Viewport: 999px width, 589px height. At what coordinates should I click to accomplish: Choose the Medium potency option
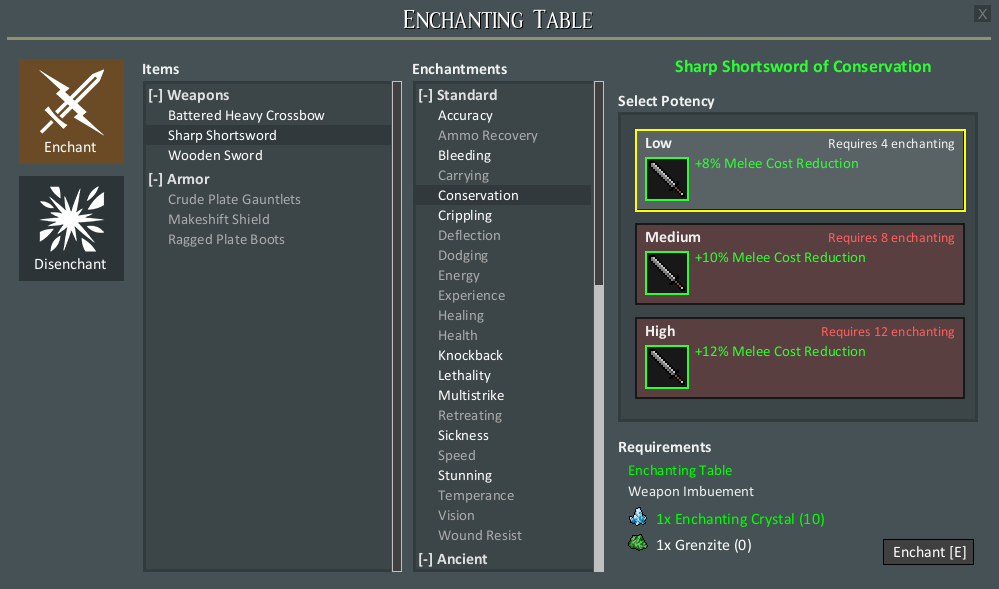click(800, 264)
